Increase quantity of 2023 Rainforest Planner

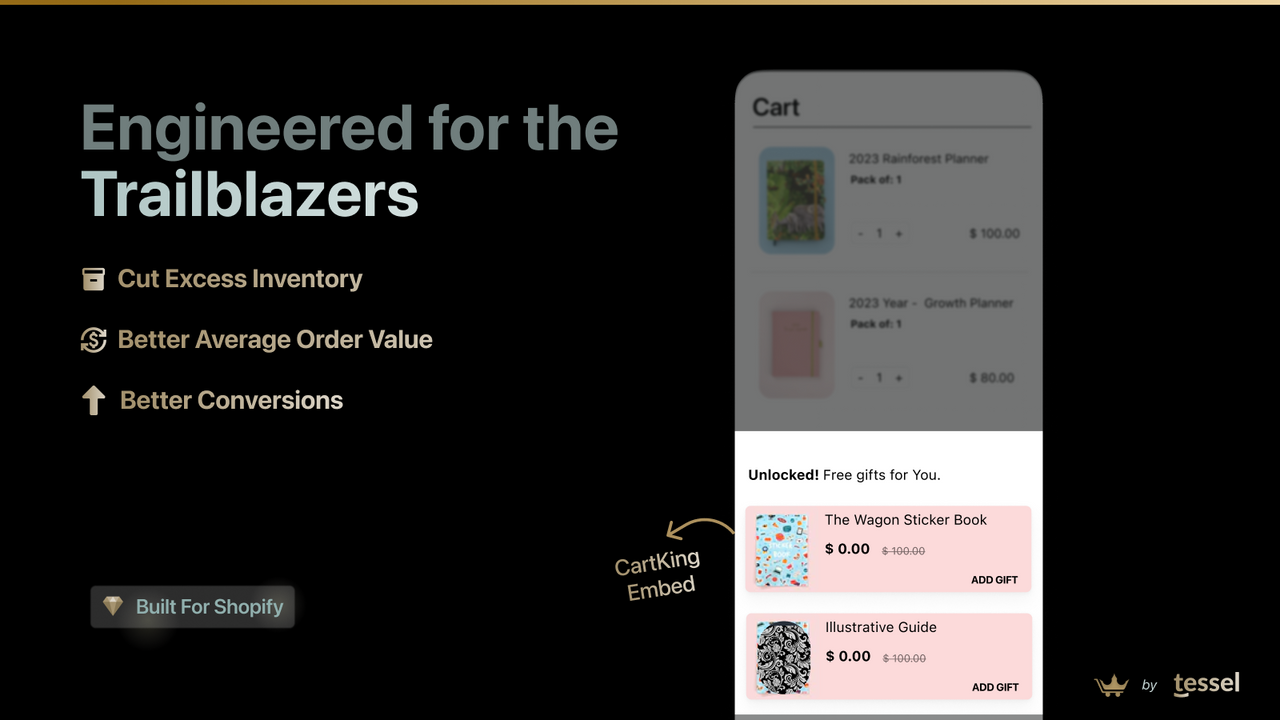pos(898,234)
